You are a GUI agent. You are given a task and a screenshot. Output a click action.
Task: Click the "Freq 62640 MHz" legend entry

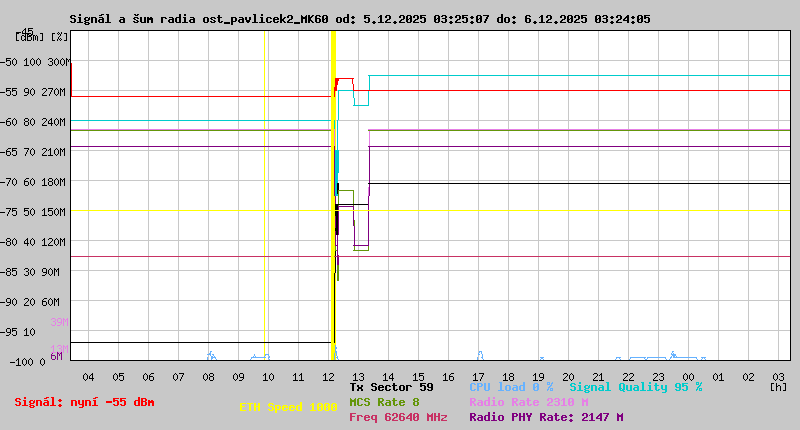coord(398,418)
